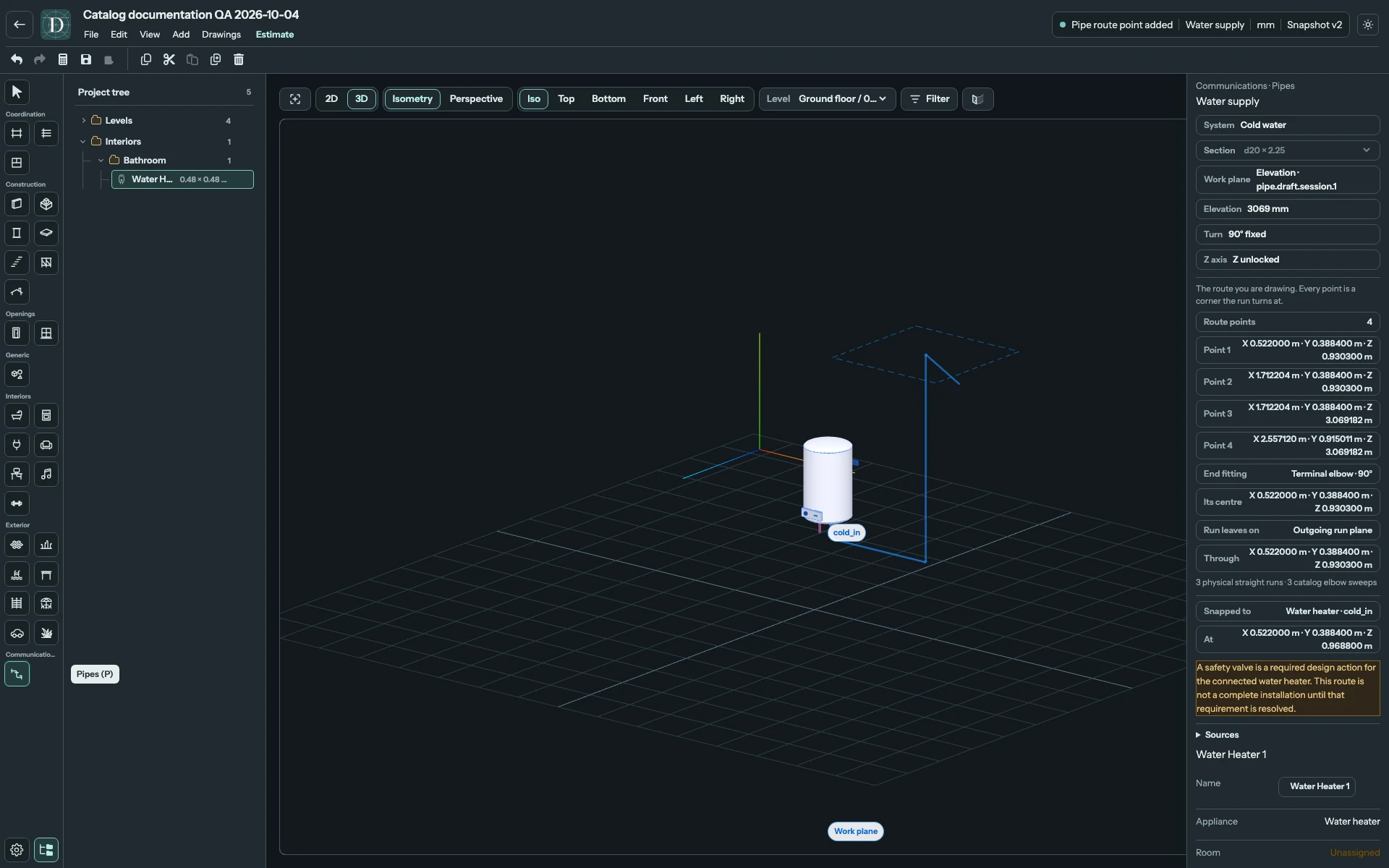Go back with the left arrow

coord(20,25)
